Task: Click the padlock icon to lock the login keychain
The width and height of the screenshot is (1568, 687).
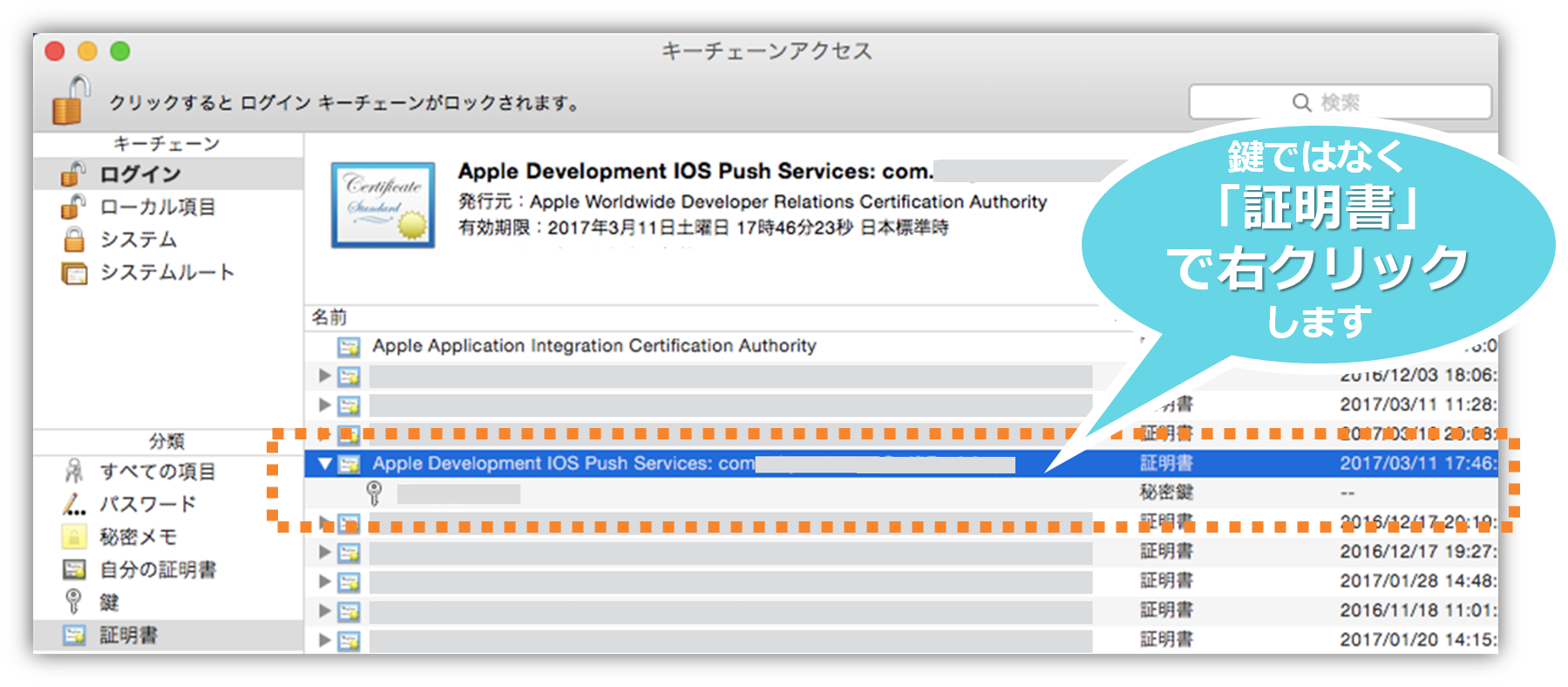Action: pos(71,100)
